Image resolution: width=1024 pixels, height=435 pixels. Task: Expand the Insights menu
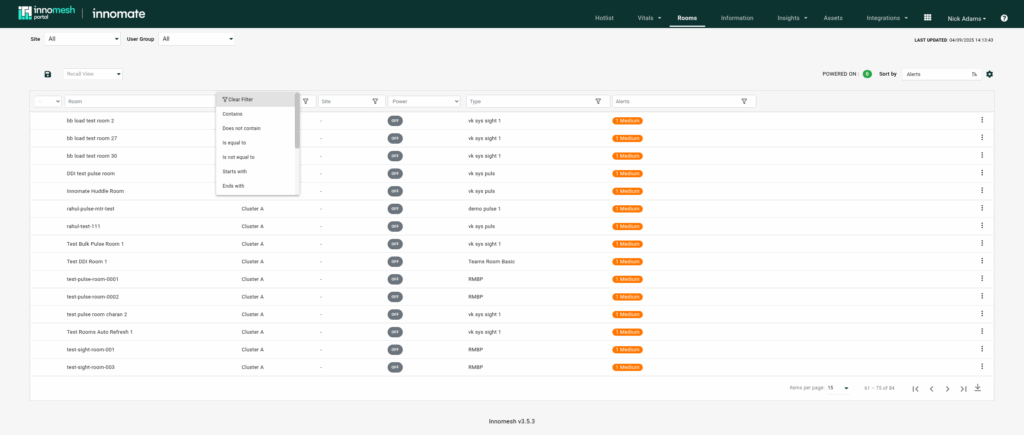[x=792, y=18]
